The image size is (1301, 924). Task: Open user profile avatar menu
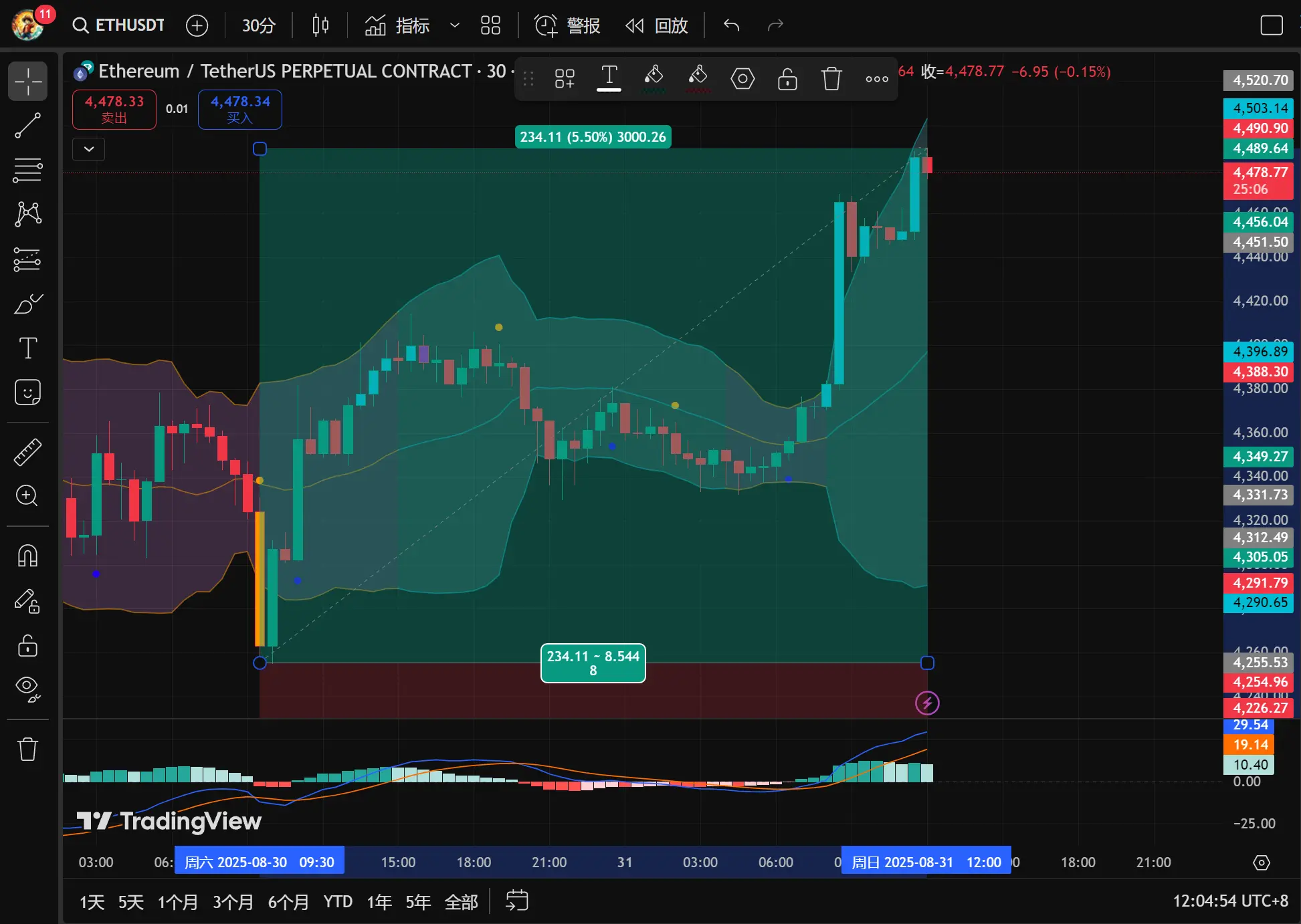[x=29, y=25]
